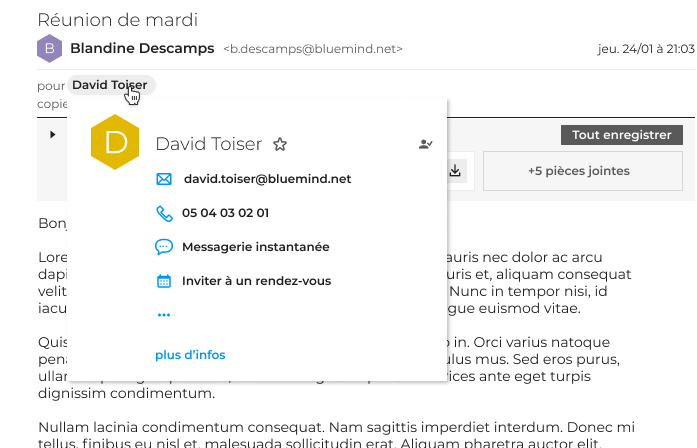Click the 'Tout enregistrer' button
The width and height of the screenshot is (697, 448).
coord(621,135)
